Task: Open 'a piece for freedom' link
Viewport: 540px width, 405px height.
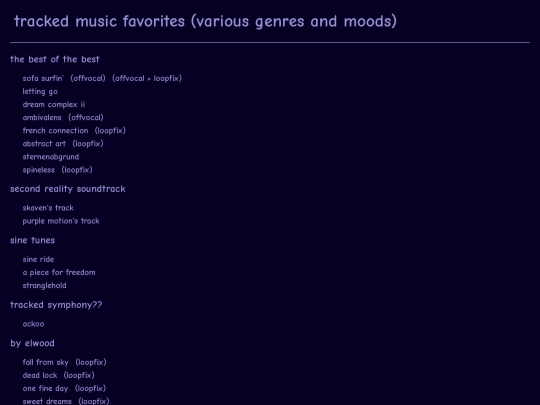Action: pos(59,272)
